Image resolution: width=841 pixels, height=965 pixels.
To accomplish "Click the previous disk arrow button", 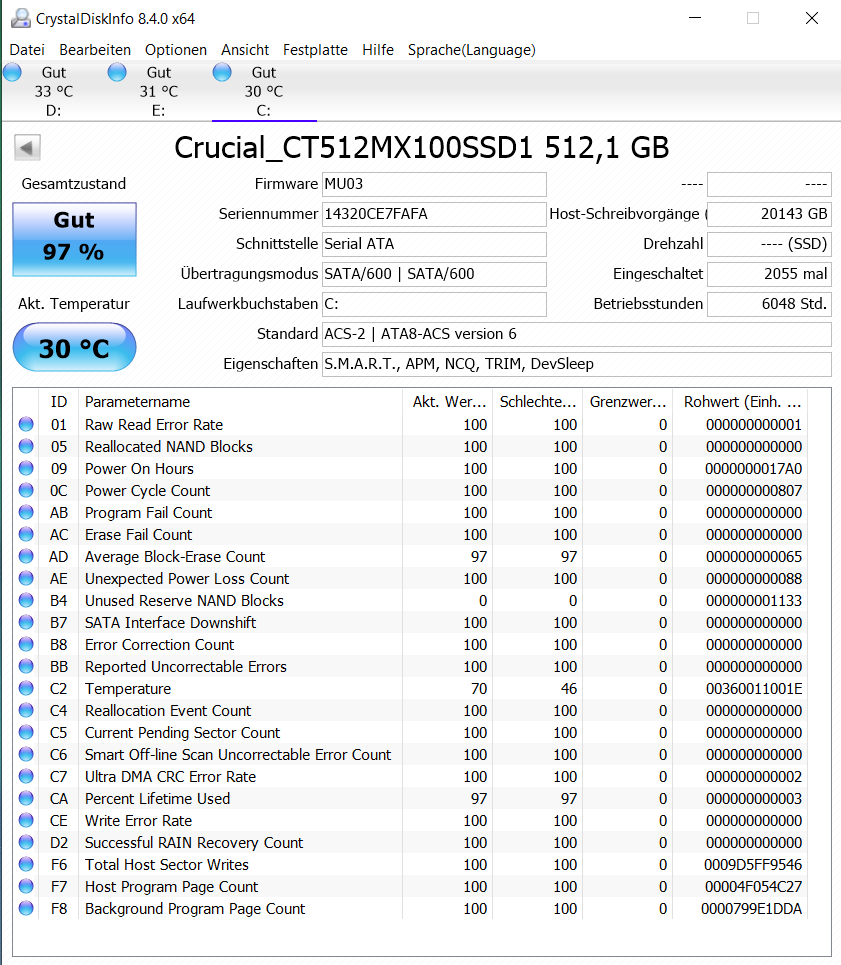I will pos(27,148).
